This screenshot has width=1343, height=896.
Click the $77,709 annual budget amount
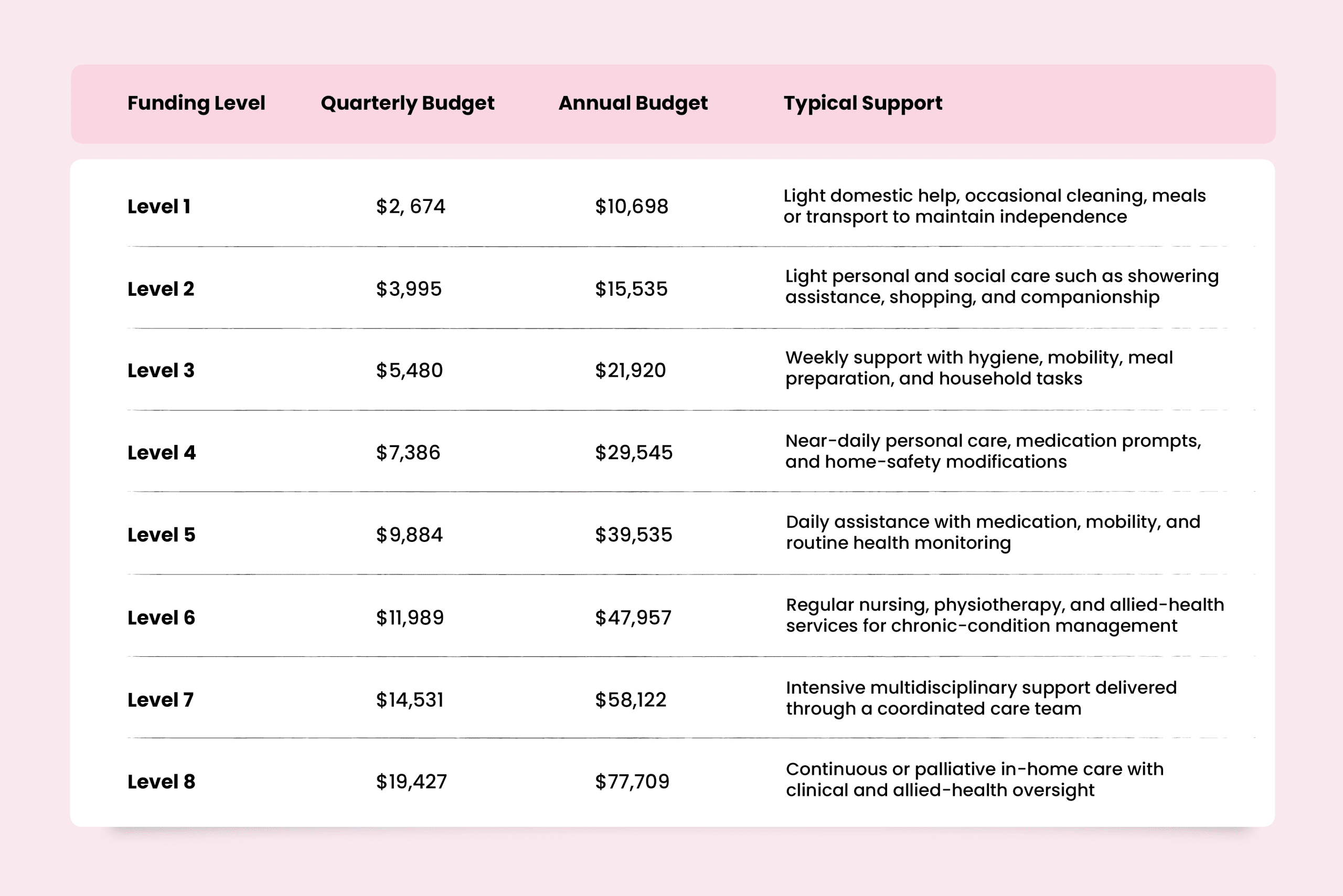tap(632, 782)
